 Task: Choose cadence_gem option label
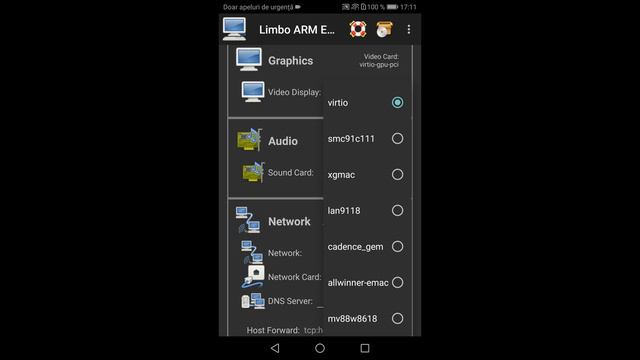point(355,247)
